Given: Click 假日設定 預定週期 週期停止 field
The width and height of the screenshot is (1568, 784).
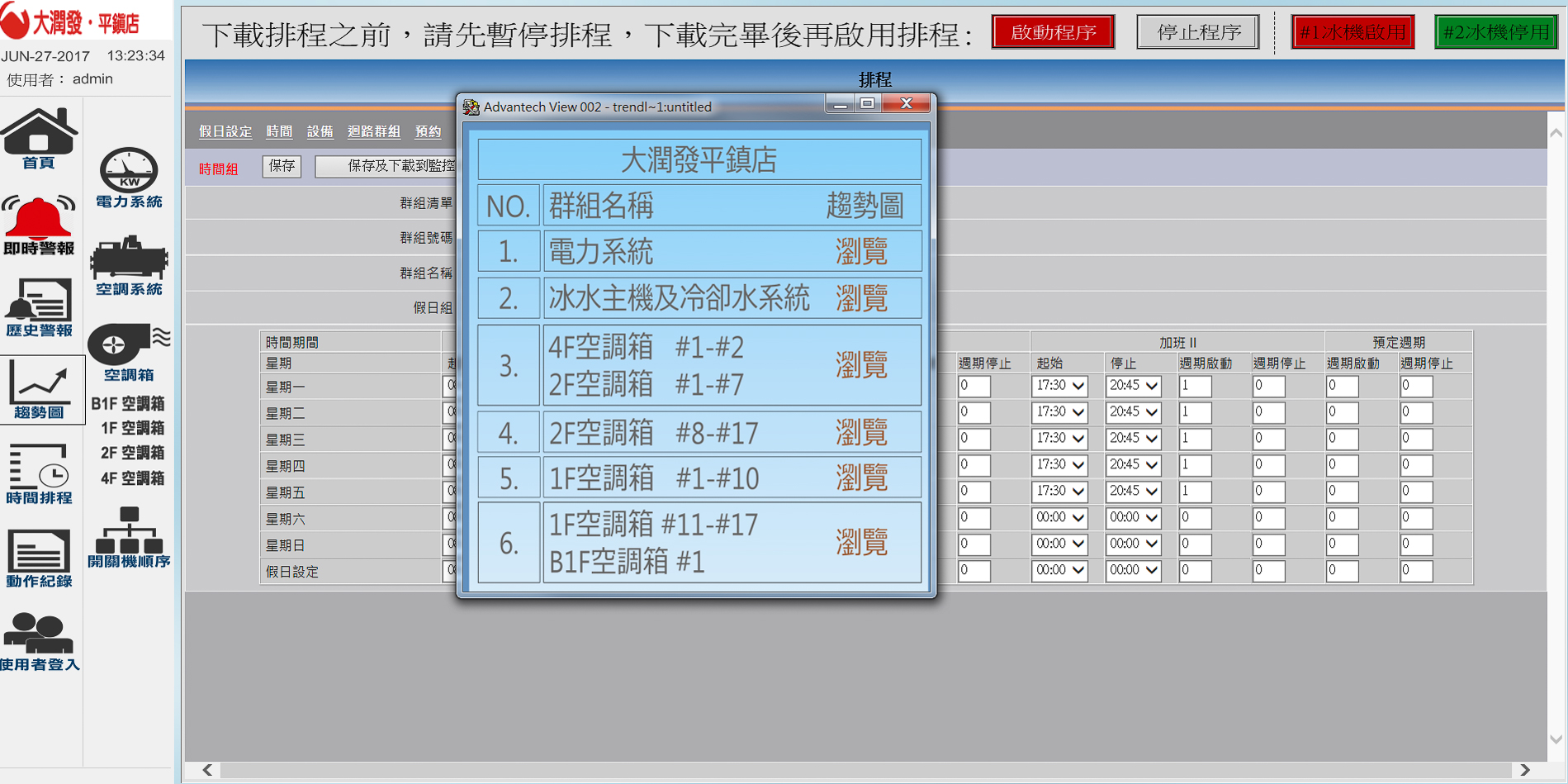Looking at the screenshot, I should point(1416,571).
